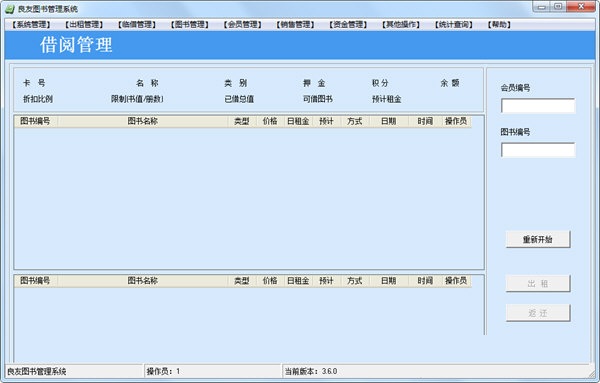This screenshot has width=600, height=383.
Task: Click the 借阅管理 heading
Action: click(x=76, y=45)
